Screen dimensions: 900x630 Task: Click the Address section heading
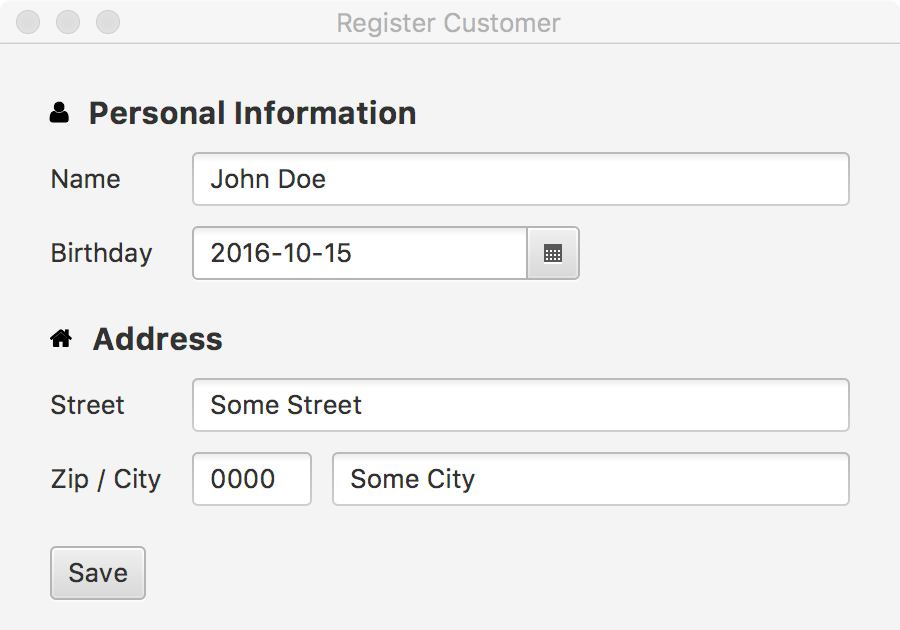click(157, 340)
